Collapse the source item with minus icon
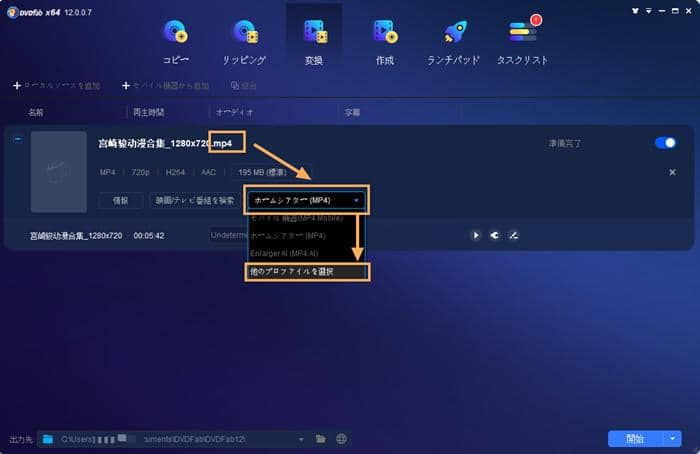This screenshot has height=454, width=700. click(17, 139)
